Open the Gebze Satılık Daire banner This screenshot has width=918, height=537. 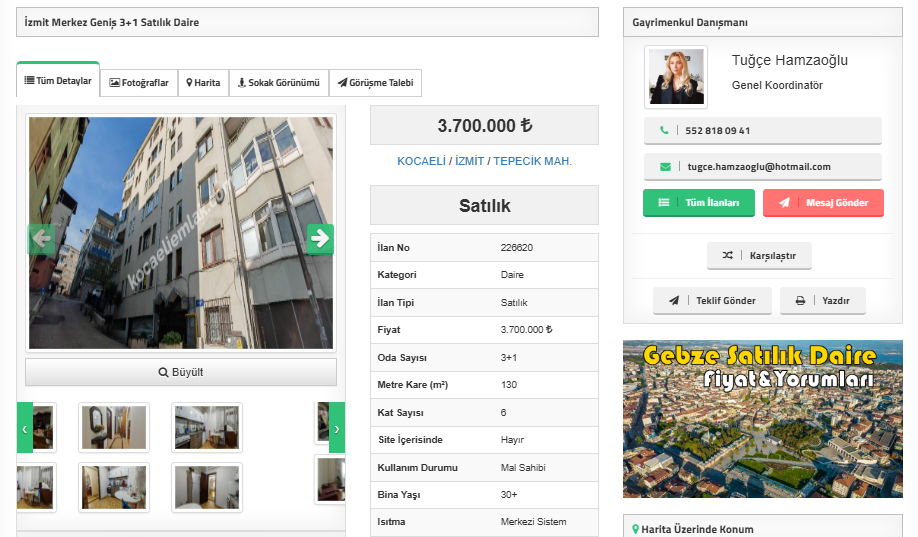click(x=762, y=419)
